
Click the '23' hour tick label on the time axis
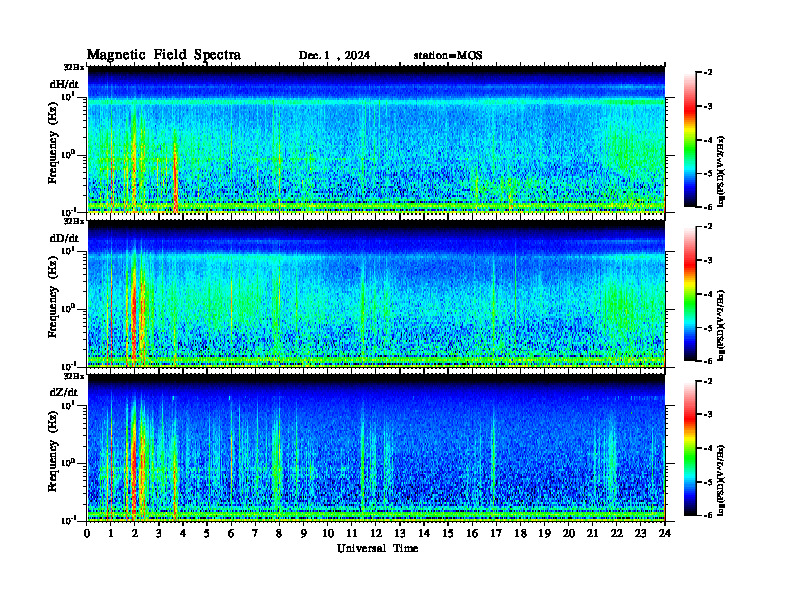(x=640, y=534)
